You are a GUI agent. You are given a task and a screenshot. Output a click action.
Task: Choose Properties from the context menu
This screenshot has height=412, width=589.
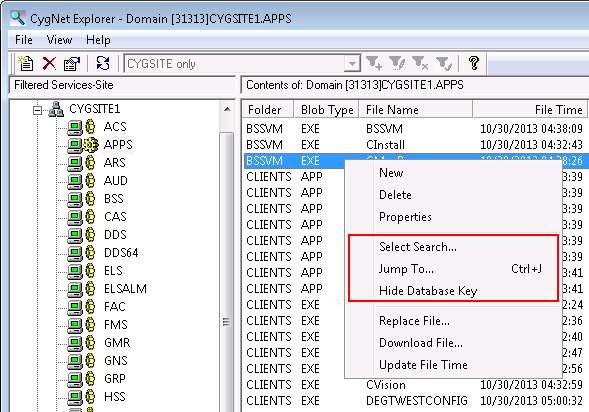pos(453,217)
